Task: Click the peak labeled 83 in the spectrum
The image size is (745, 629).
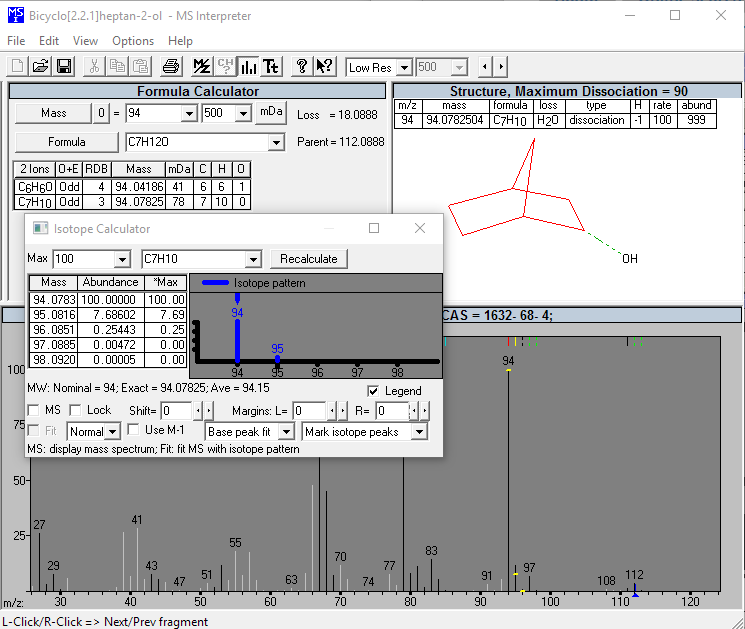Action: point(431,575)
